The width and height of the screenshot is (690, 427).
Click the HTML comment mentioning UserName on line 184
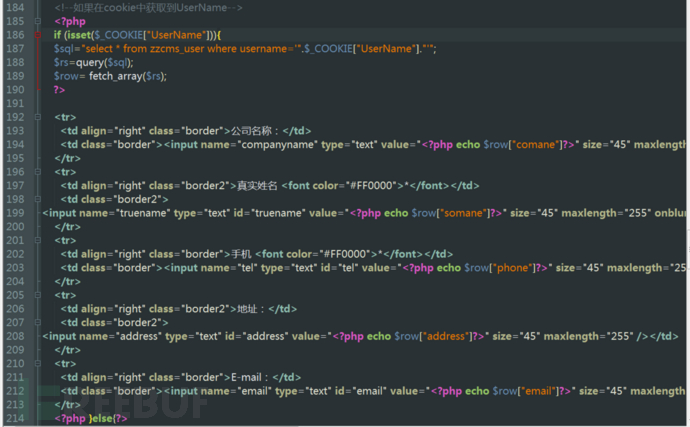coord(148,7)
